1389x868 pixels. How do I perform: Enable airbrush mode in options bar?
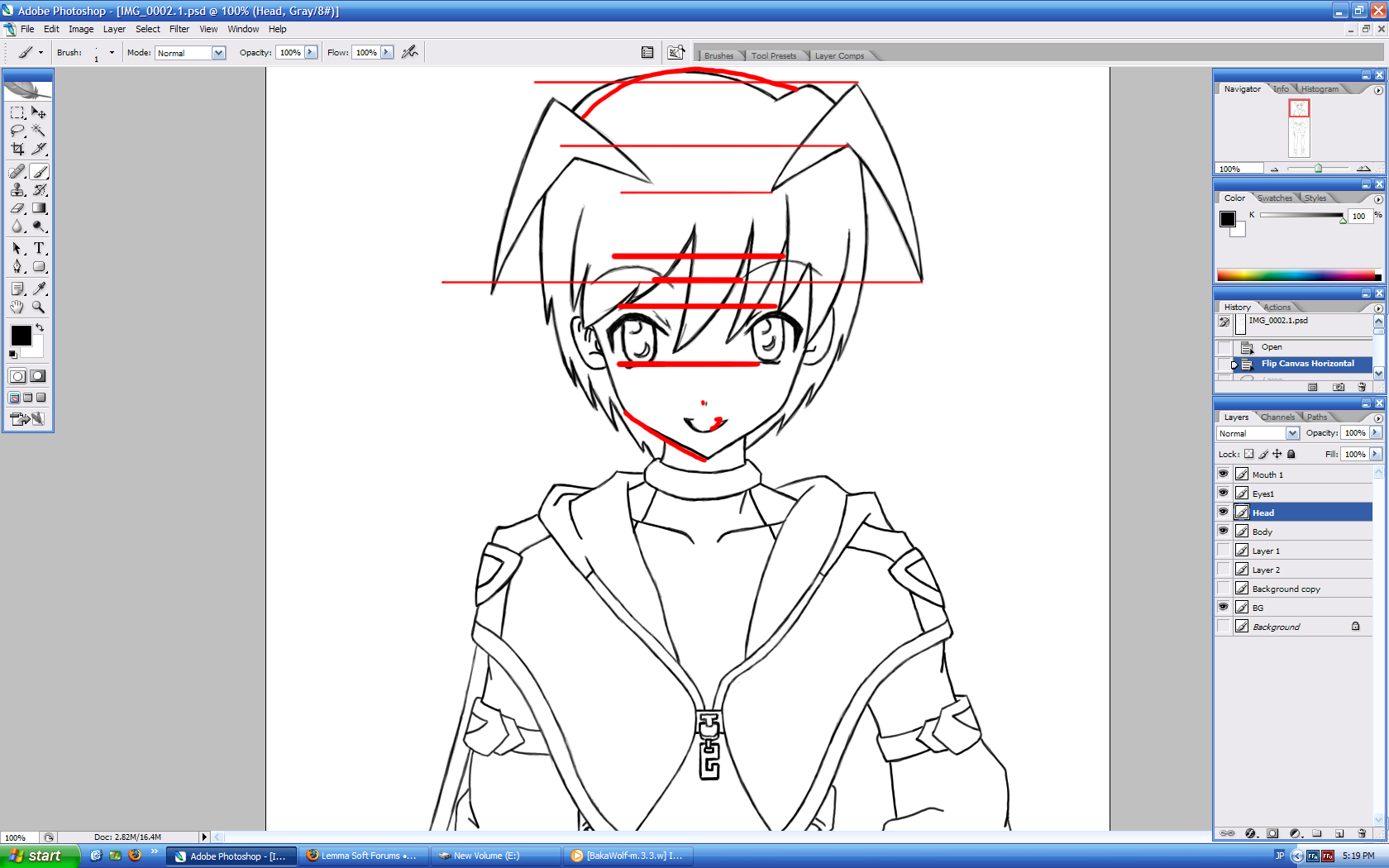point(409,52)
